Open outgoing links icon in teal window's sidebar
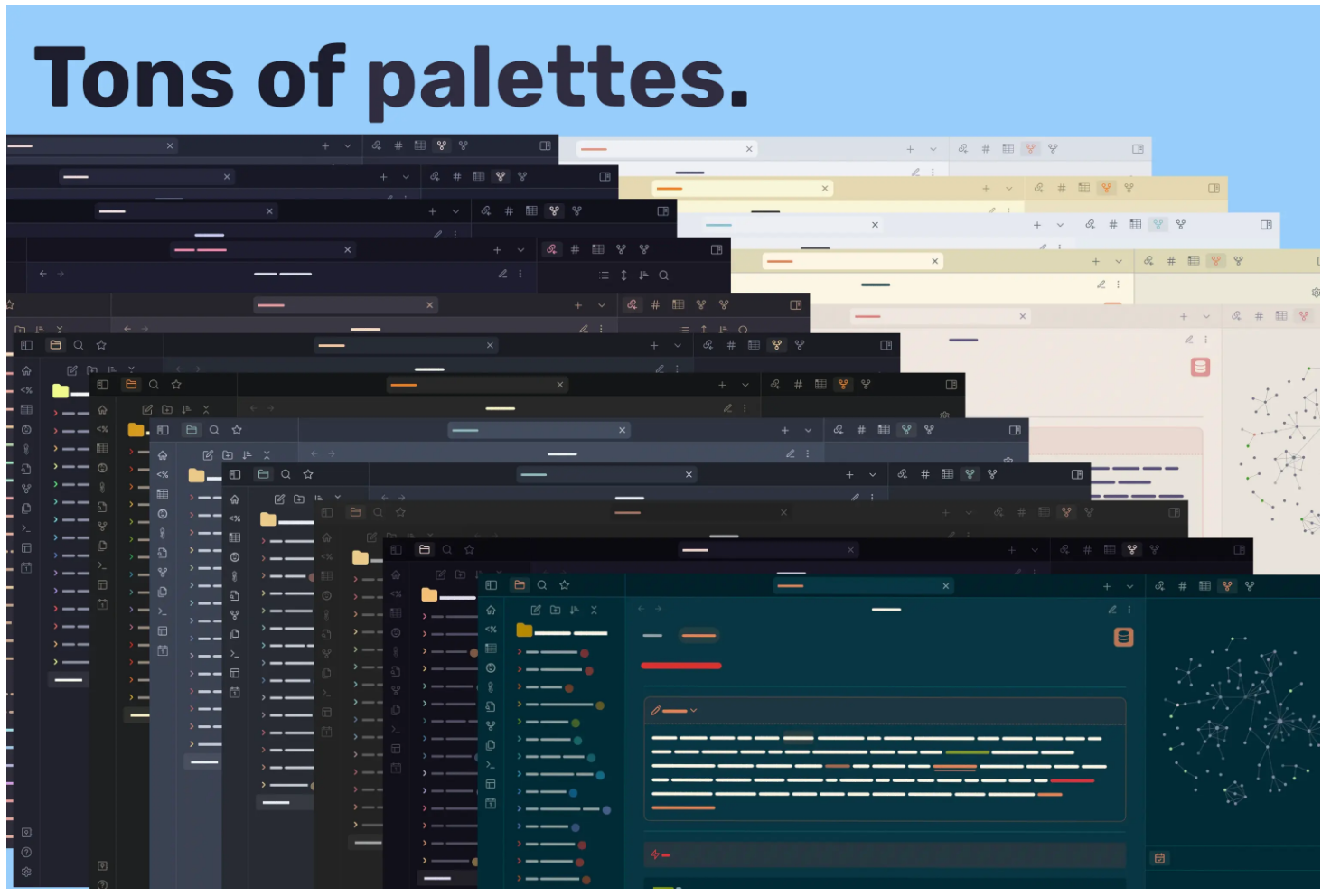The width and height of the screenshot is (1331, 896). pyautogui.click(x=1250, y=586)
